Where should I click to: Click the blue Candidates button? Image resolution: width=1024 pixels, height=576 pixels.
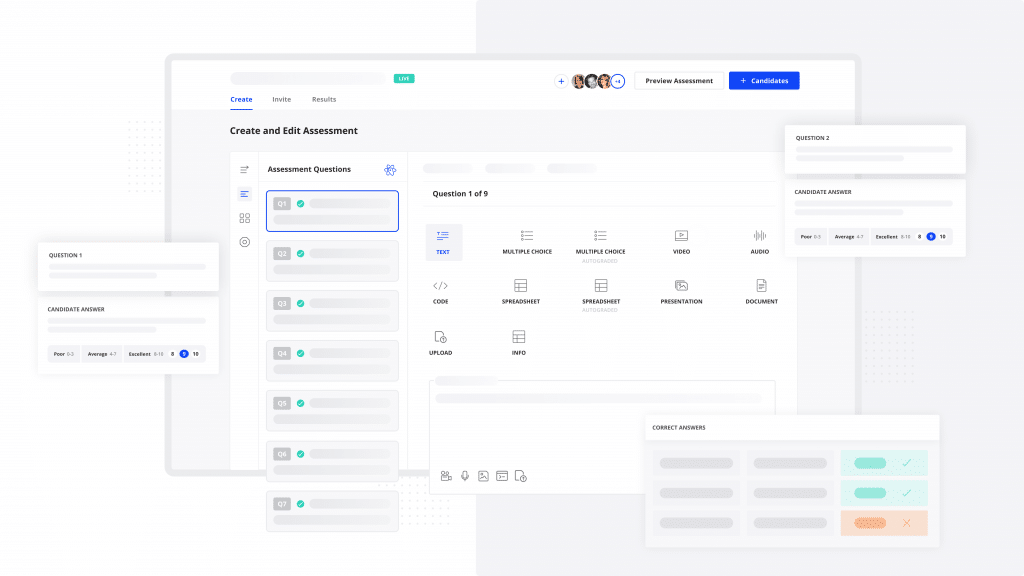[764, 80]
